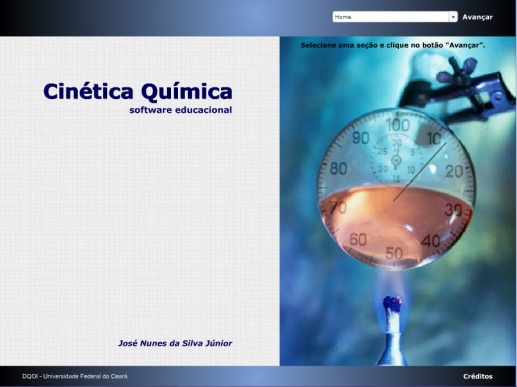Click the number 50 on the stopwatch dial
This screenshot has height=387, width=517.
pyautogui.click(x=394, y=253)
